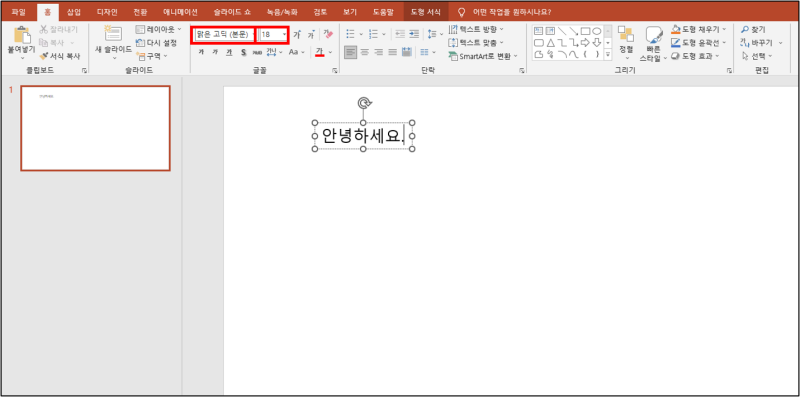This screenshot has width=800, height=397.
Task: Click the distribute text (균등 분할) icon
Action: tap(407, 52)
